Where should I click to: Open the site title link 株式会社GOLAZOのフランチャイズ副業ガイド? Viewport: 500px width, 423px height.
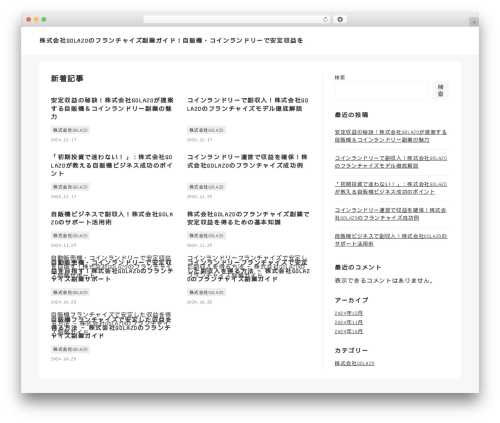(x=171, y=41)
